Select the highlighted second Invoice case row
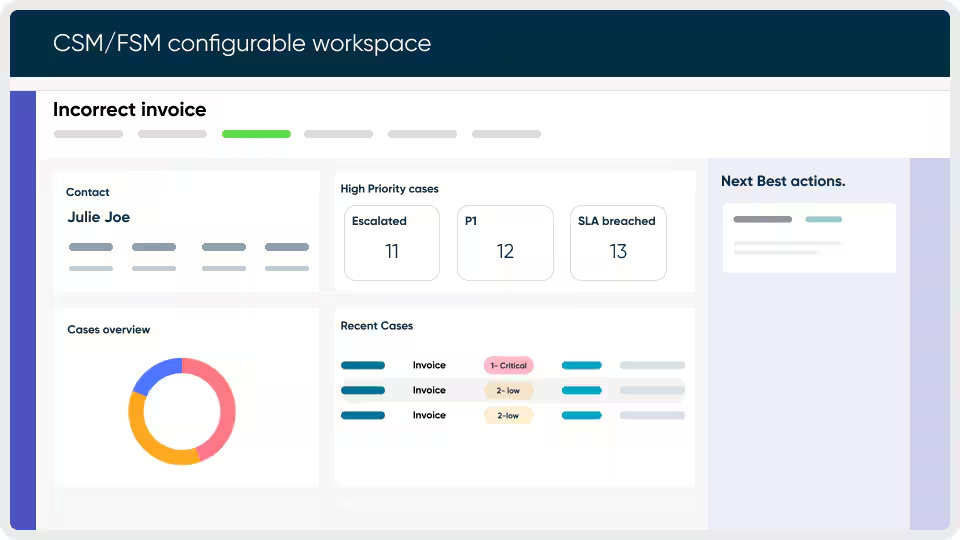Viewport: 960px width, 540px height. click(429, 391)
